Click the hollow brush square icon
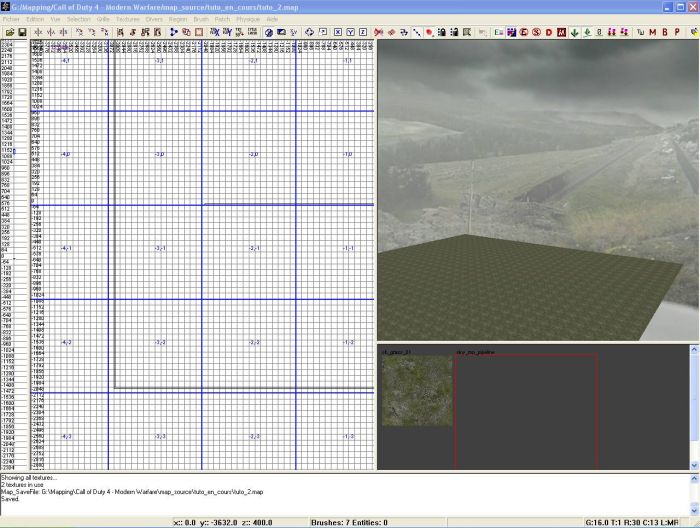Image resolution: width=700 pixels, height=528 pixels. click(199, 32)
